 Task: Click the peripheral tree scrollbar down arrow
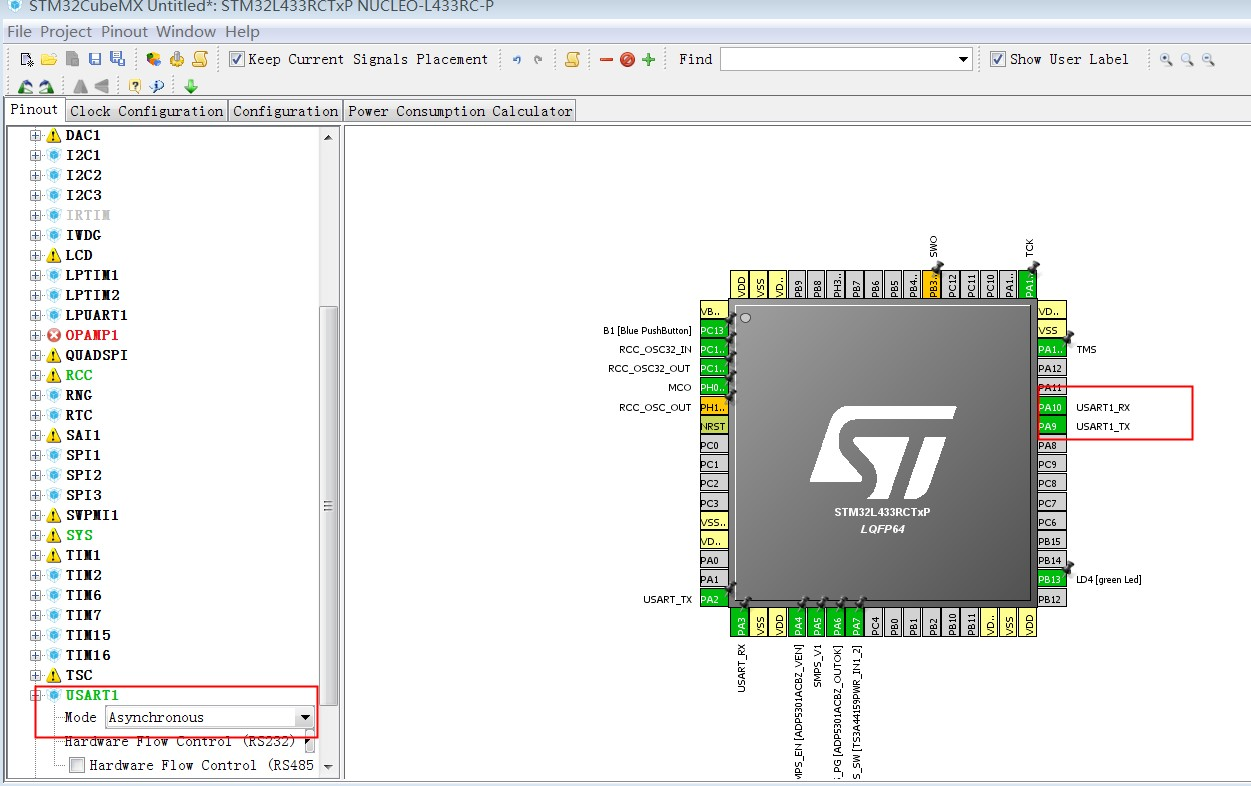(328, 767)
